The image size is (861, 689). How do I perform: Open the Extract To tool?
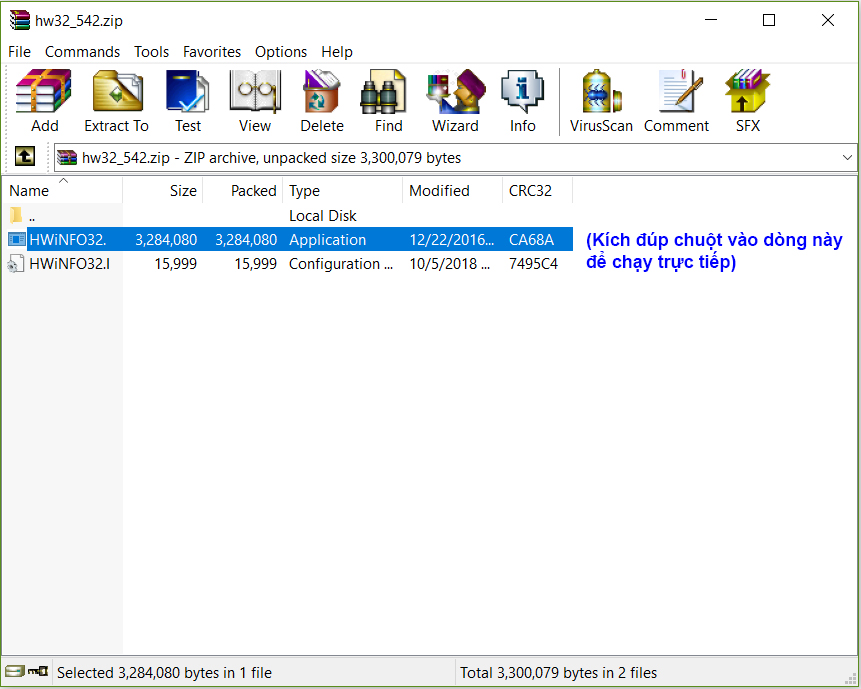116,100
